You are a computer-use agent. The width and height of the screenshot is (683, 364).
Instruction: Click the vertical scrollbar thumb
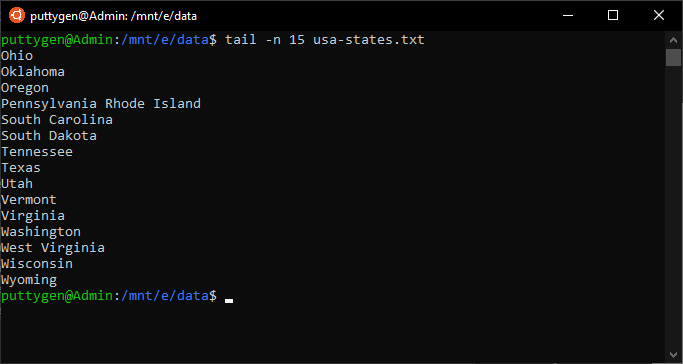(673, 57)
